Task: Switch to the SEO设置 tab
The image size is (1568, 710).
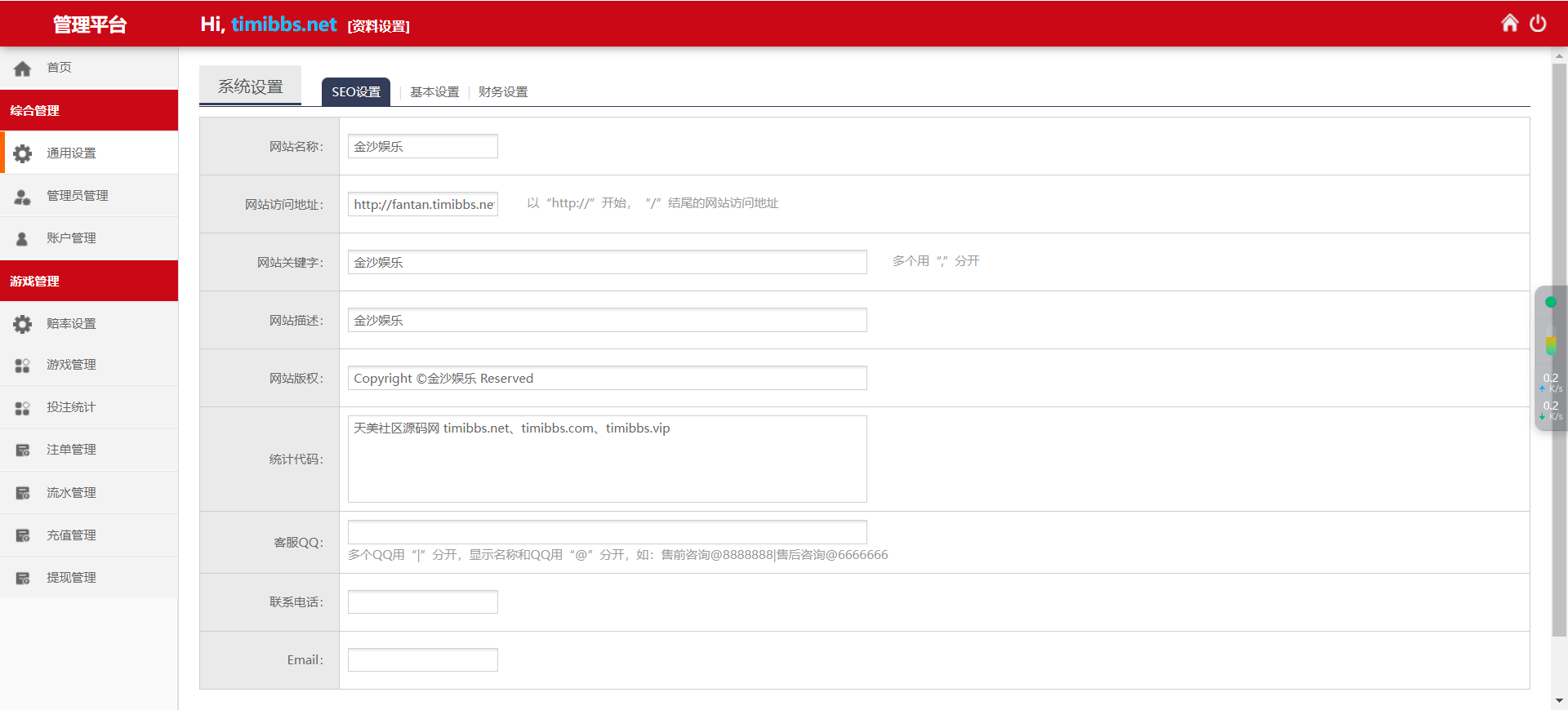Action: coord(355,92)
